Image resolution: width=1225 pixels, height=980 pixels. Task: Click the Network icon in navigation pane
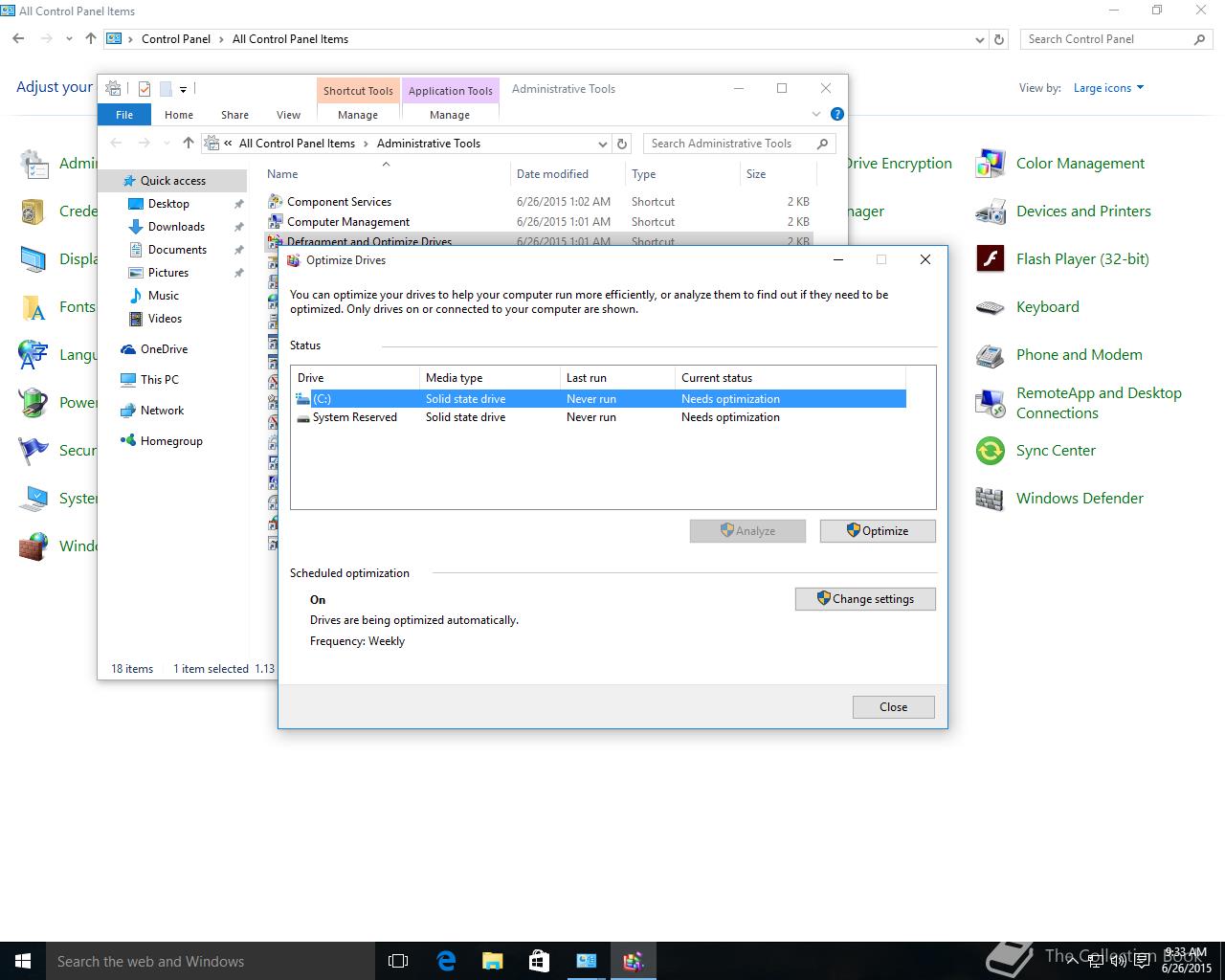coord(128,411)
